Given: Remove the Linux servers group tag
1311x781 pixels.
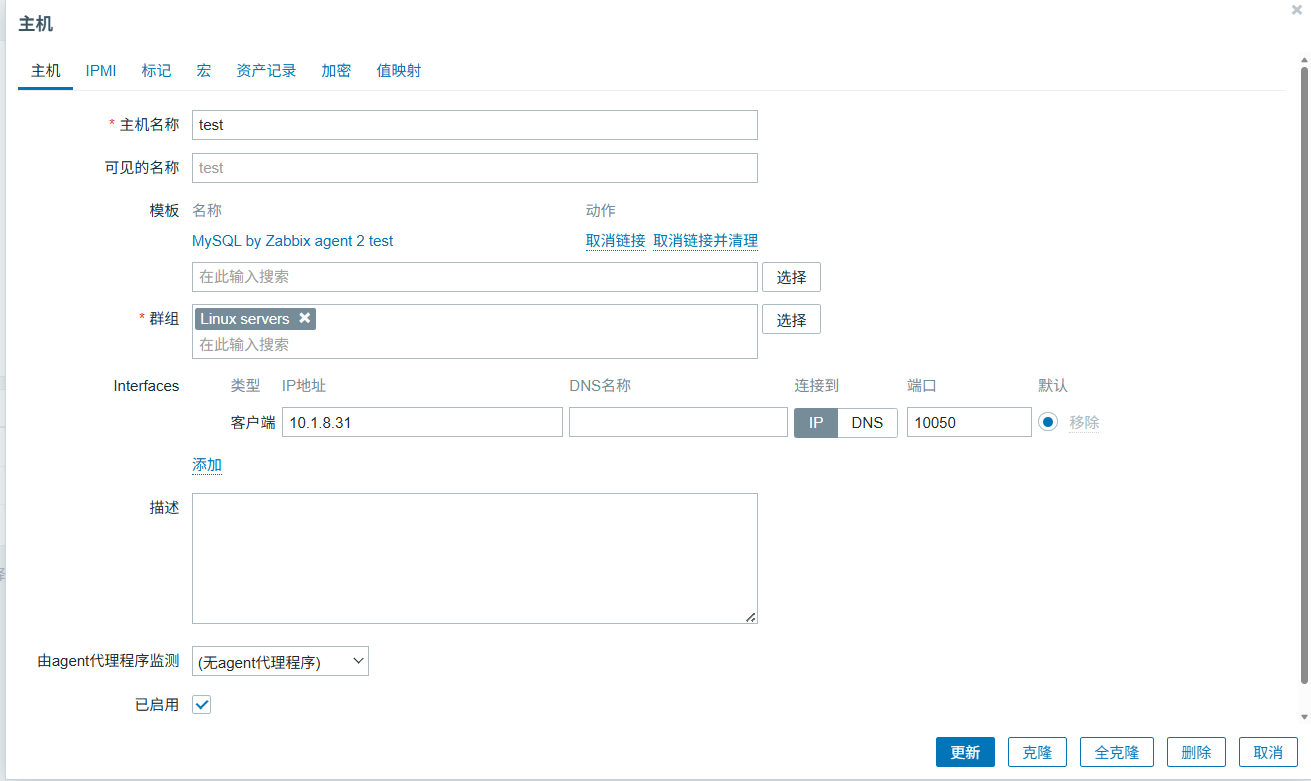Looking at the screenshot, I should 305,318.
